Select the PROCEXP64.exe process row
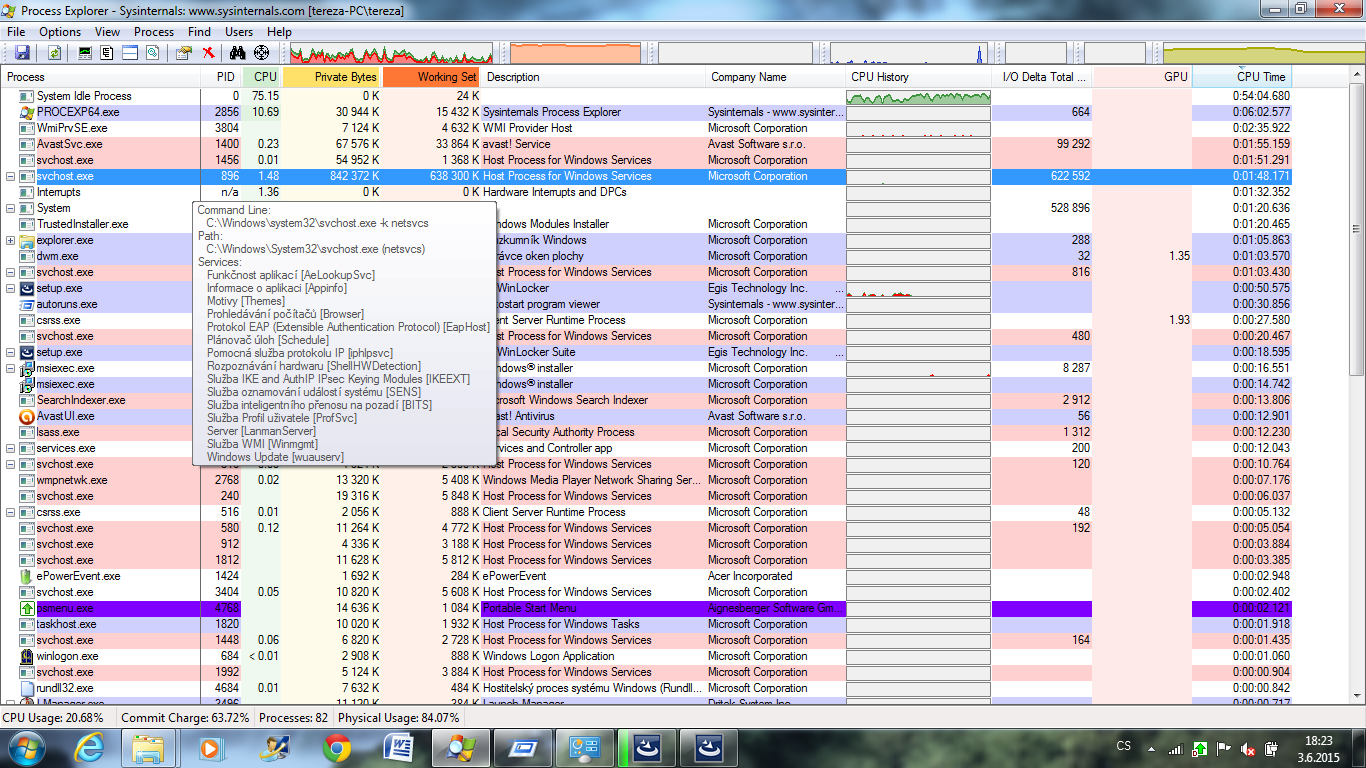Screen dimensions: 1366x768 click(x=78, y=112)
